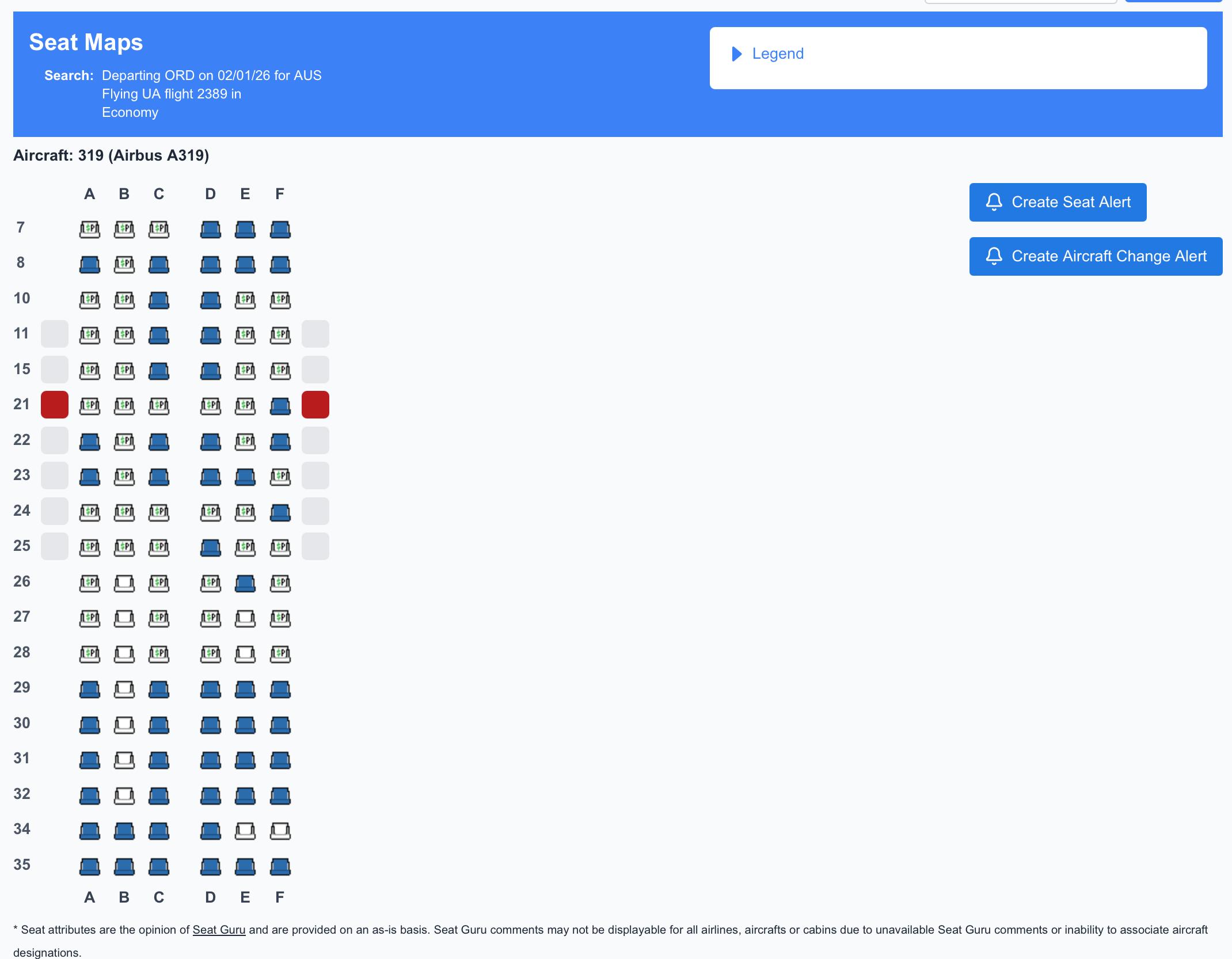The image size is (1232, 959).
Task: Click Create Aircraft Change Alert
Action: [1095, 256]
